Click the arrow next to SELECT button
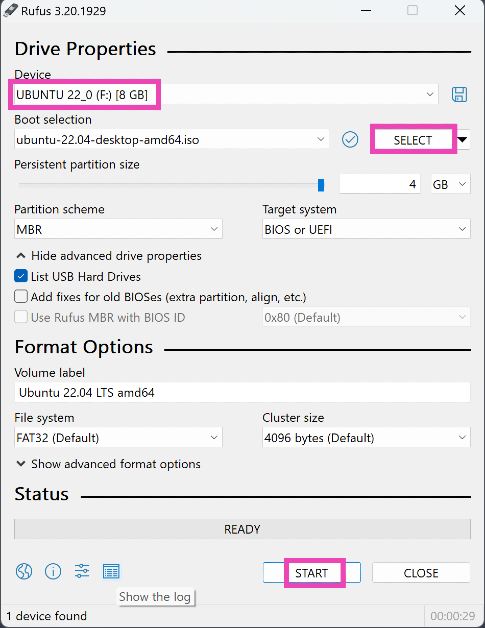Viewport: 485px width, 628px height. [463, 140]
